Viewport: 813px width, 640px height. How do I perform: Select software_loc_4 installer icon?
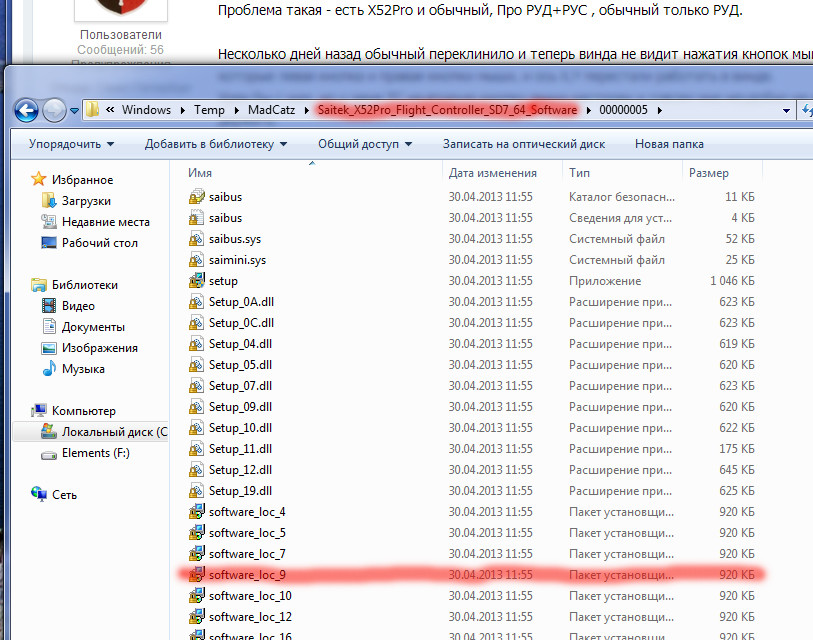tap(197, 512)
